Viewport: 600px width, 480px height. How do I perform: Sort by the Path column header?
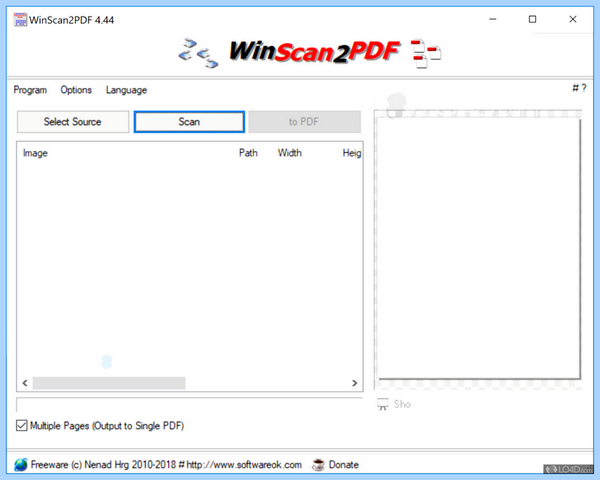coord(248,153)
